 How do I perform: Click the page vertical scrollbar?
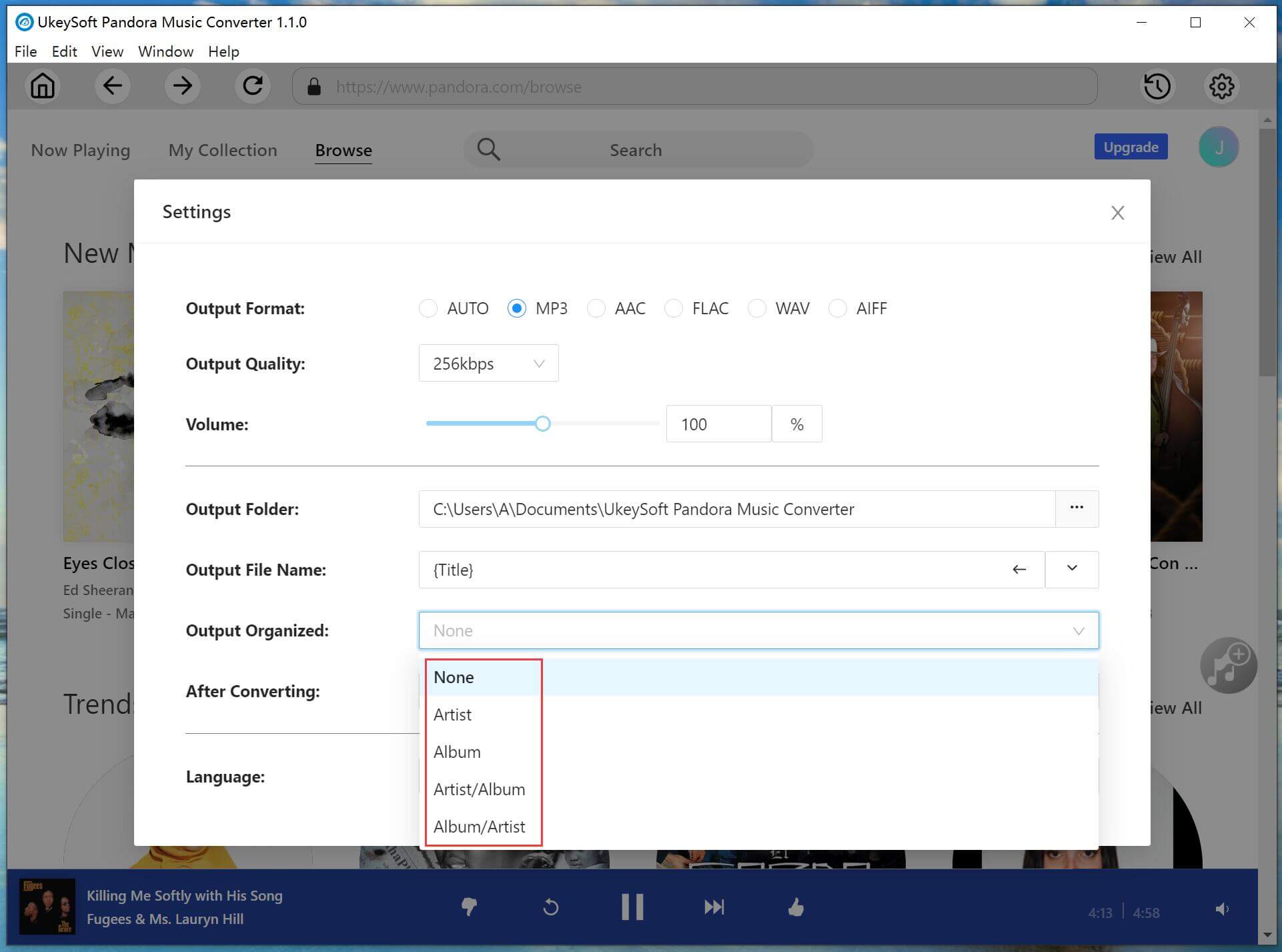(1267, 254)
